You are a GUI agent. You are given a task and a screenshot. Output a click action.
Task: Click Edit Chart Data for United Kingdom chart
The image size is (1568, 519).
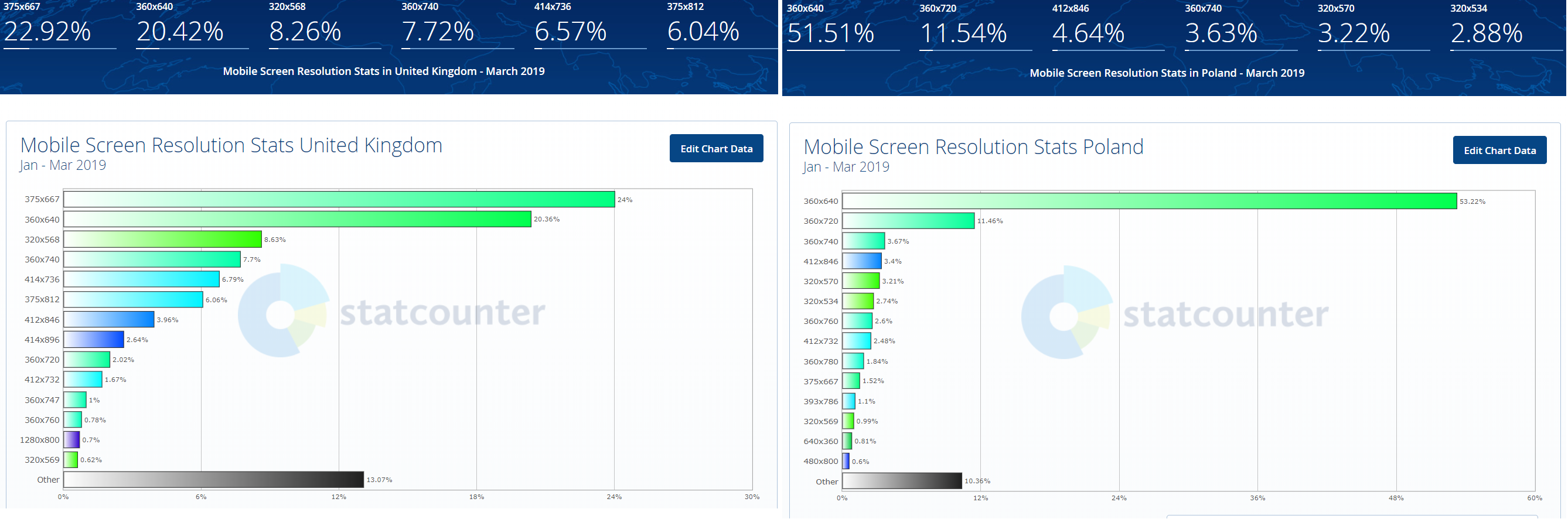(716, 148)
